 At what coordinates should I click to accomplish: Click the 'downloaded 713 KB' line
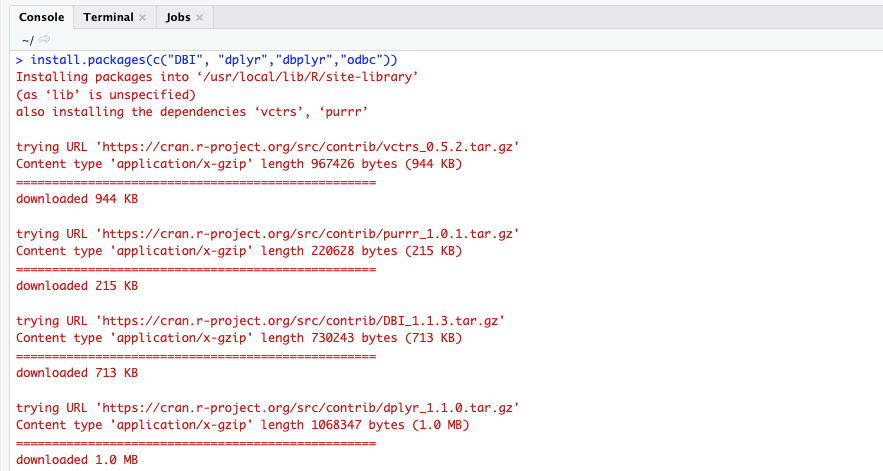click(x=77, y=373)
